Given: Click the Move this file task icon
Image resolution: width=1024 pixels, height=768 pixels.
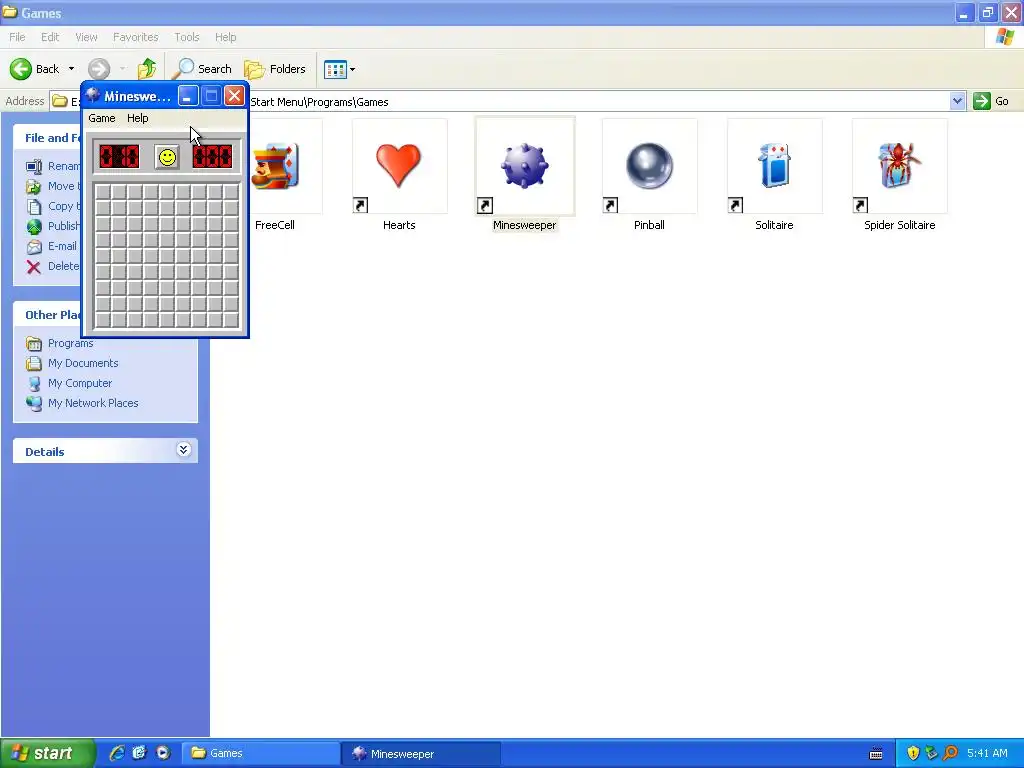Looking at the screenshot, I should click(x=34, y=187).
